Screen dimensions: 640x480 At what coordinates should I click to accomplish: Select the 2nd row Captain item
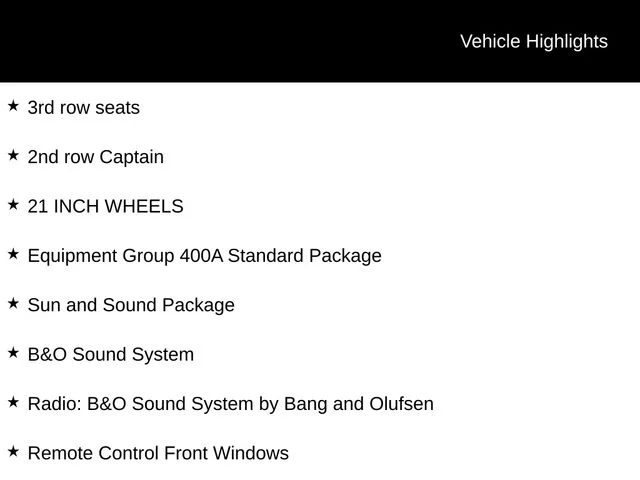(96, 158)
